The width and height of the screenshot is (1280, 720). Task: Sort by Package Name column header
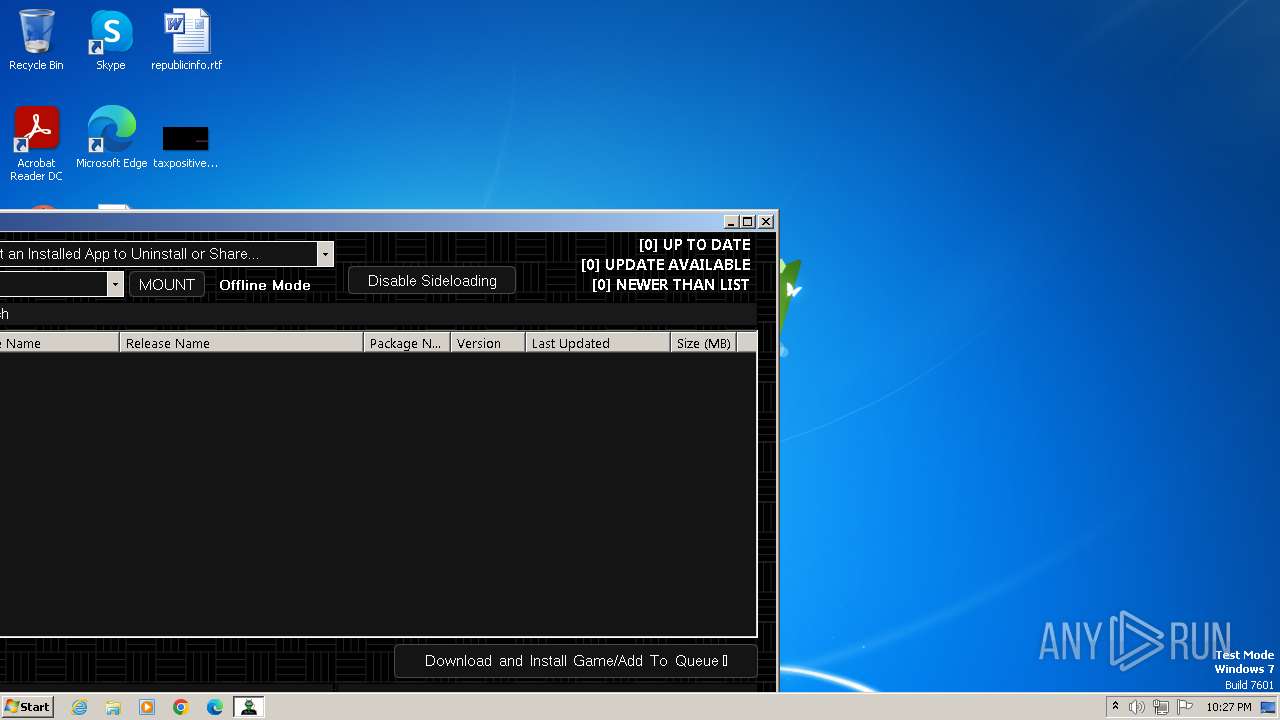pos(407,343)
